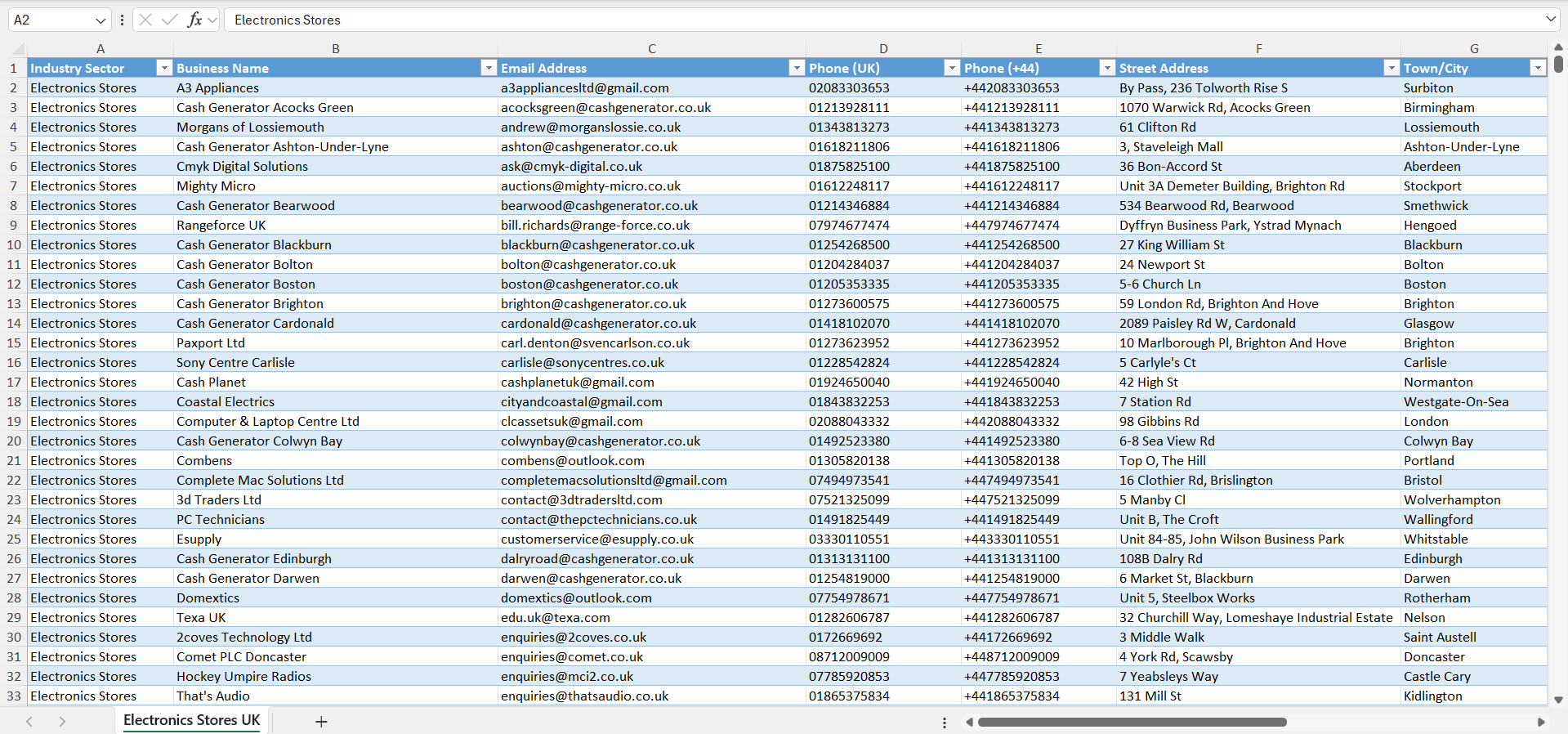Click the Computer & Laptop Centre Ltd cell
Viewport: 1568px width, 734px height.
[336, 421]
